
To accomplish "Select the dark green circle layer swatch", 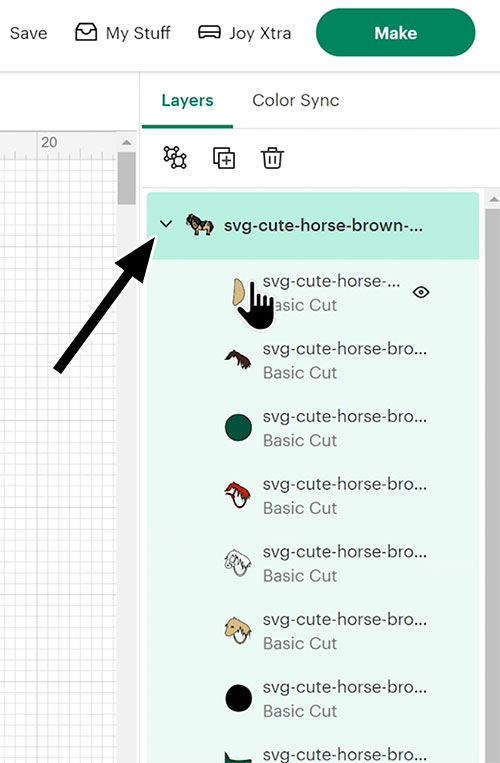I will [x=238, y=427].
